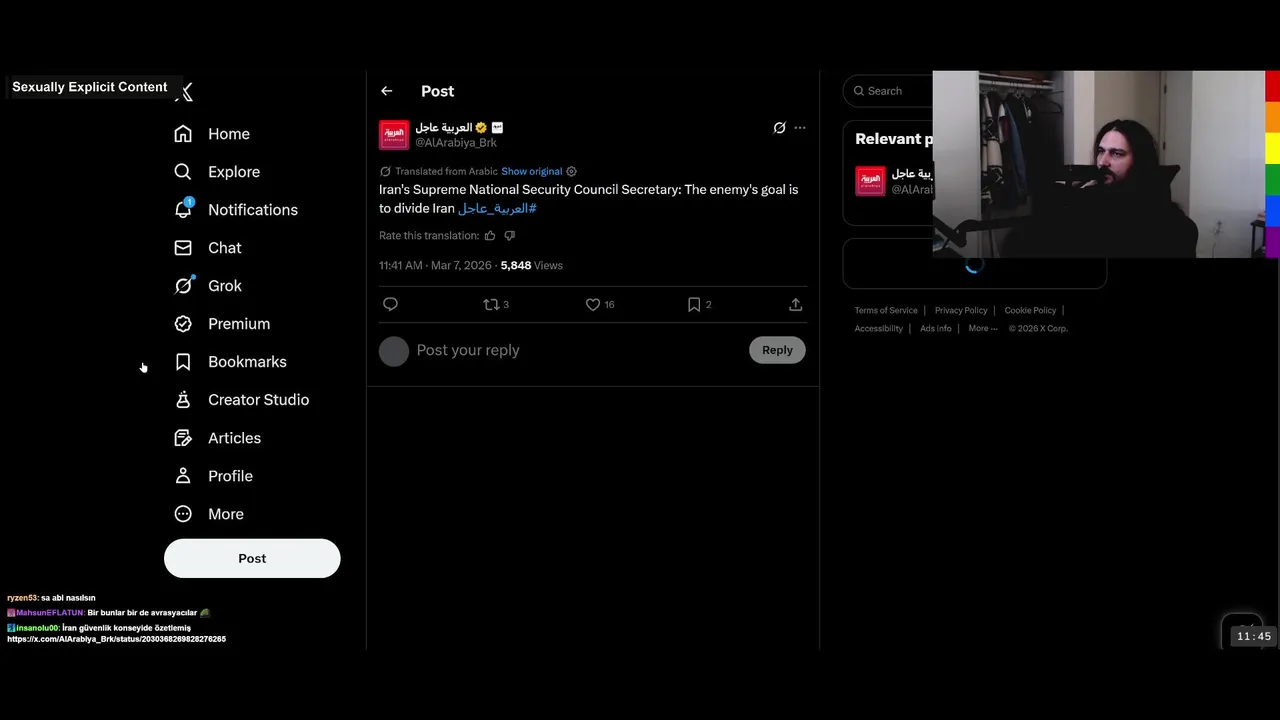The image size is (1280, 720).
Task: Open Privacy Policy link
Action: (961, 310)
